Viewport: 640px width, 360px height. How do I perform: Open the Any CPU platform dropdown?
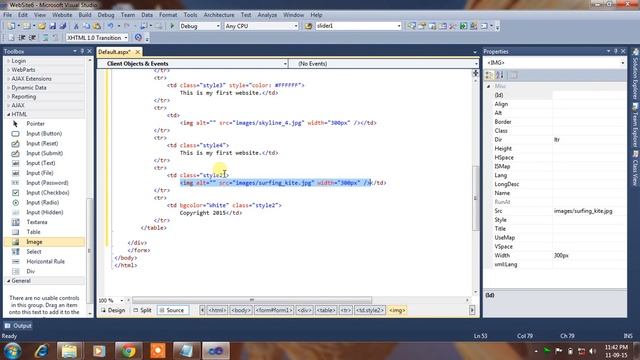click(296, 26)
